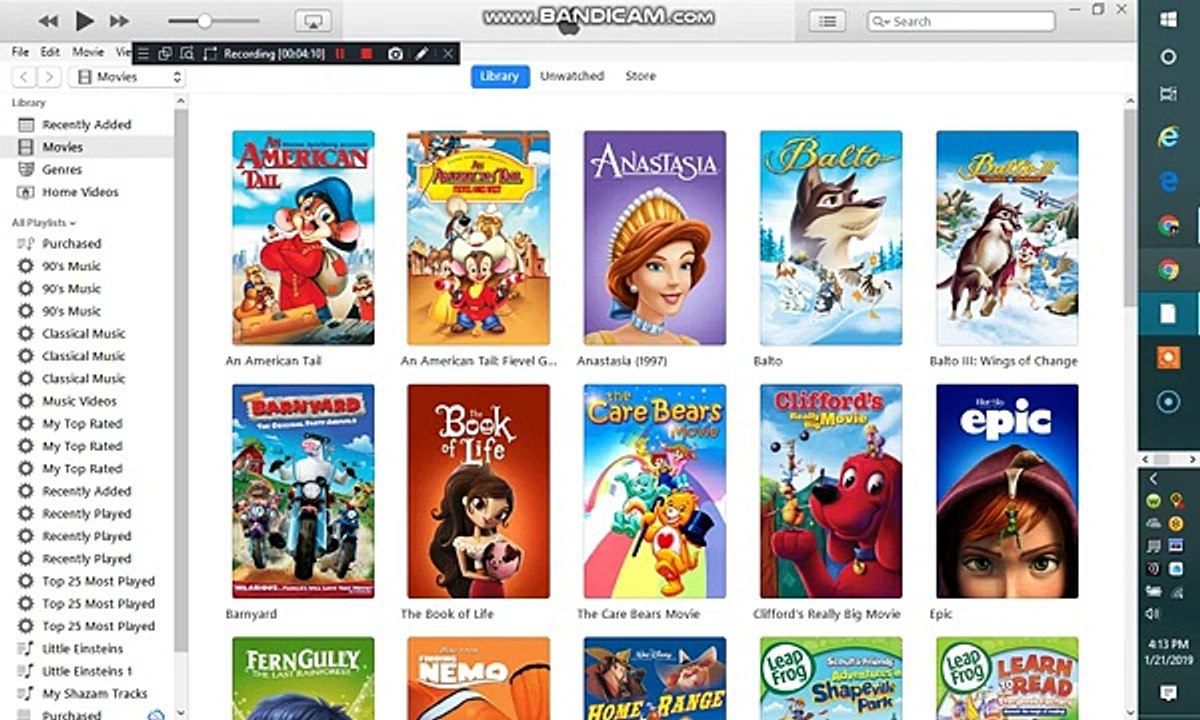
Task: Open the Edit menu
Action: pos(50,51)
